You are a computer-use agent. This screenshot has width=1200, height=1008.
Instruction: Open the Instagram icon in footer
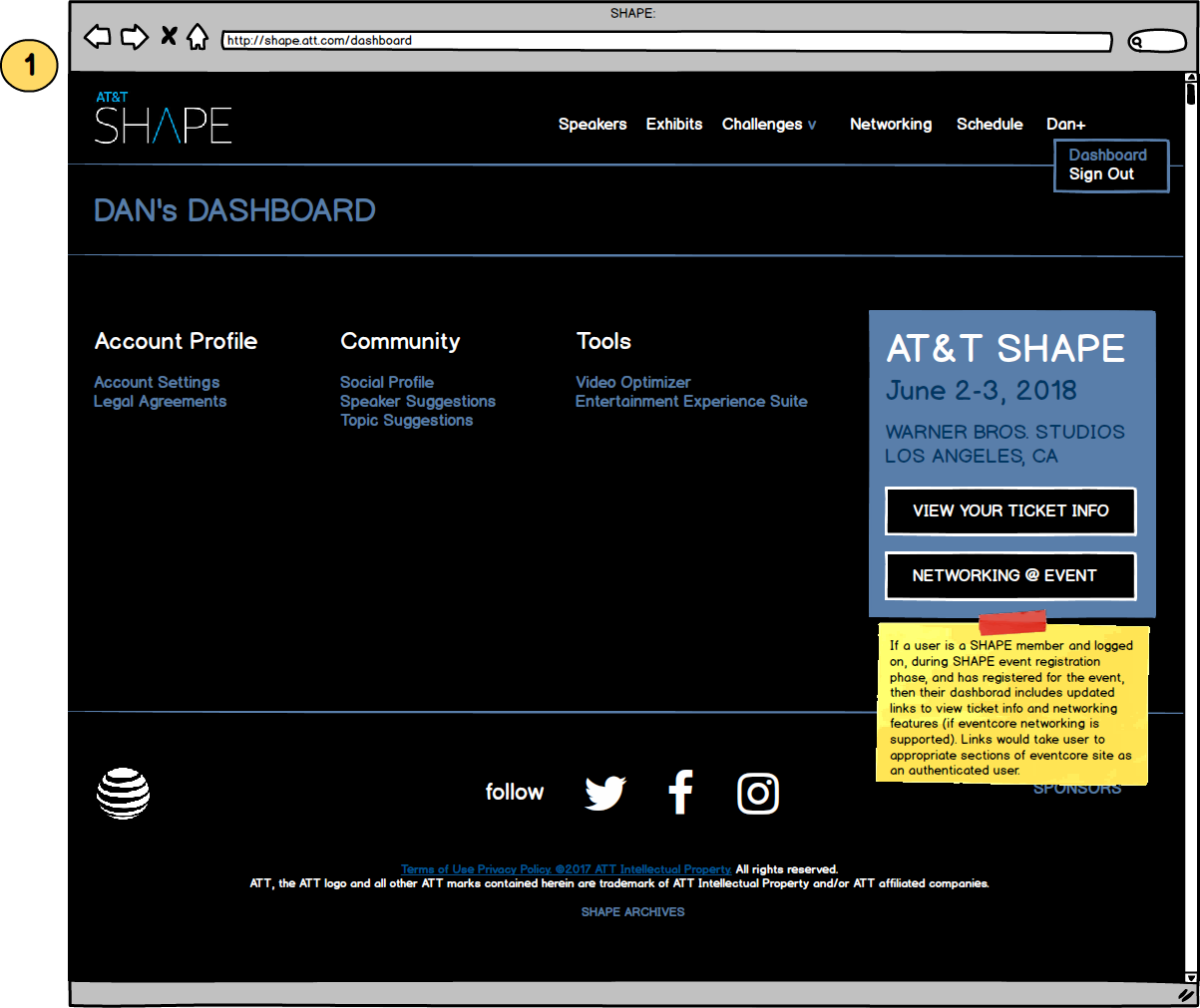pyautogui.click(x=758, y=794)
